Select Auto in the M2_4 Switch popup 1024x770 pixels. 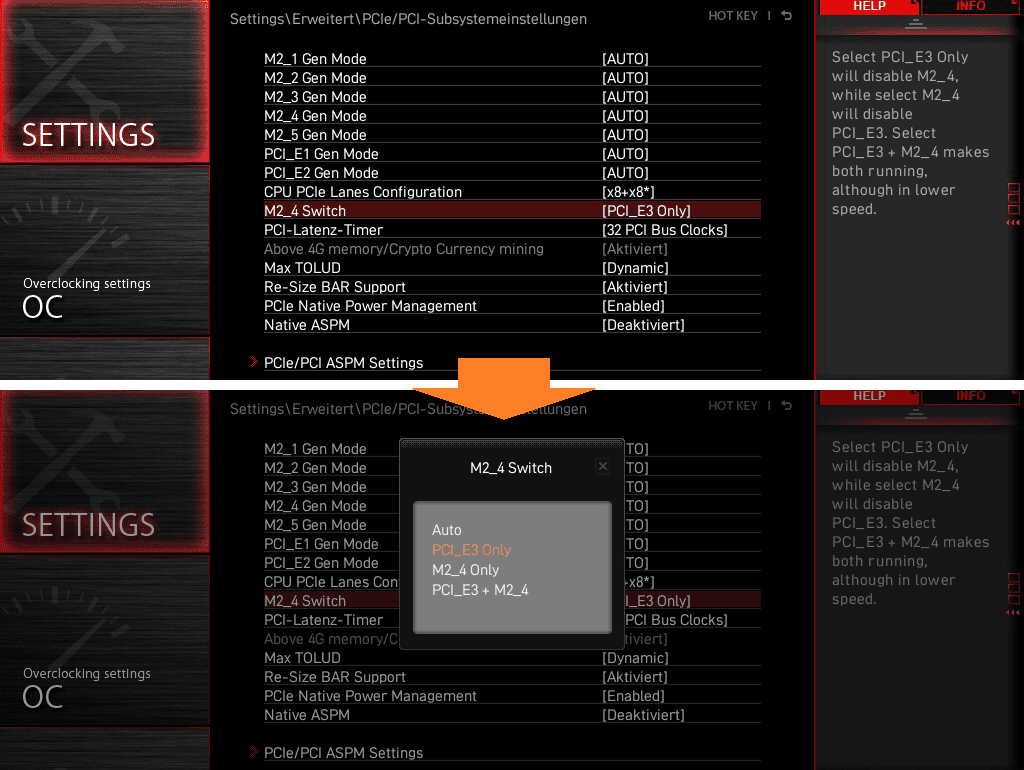(x=447, y=530)
